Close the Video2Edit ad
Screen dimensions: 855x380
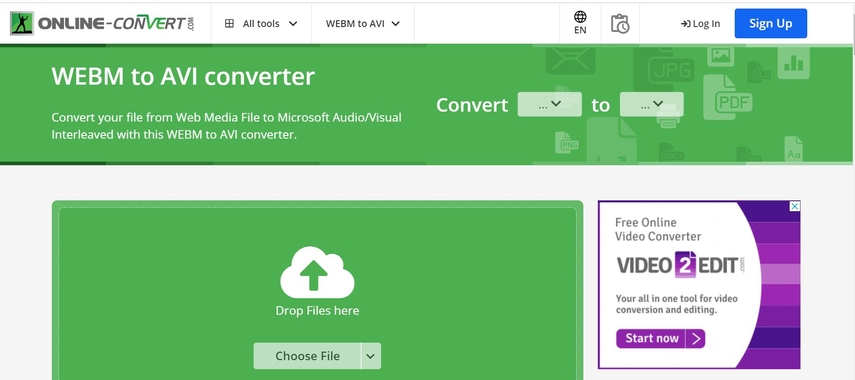[795, 206]
